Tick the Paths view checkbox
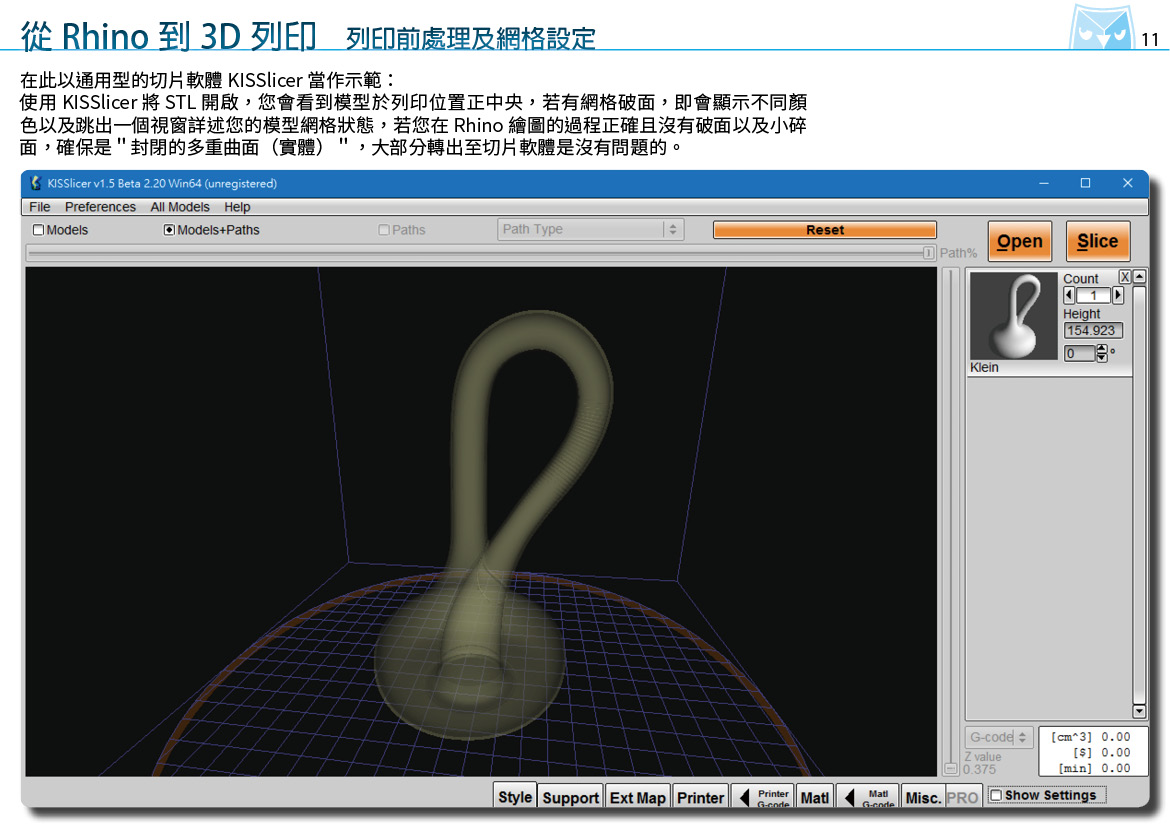The height and width of the screenshot is (827, 1170). 384,230
